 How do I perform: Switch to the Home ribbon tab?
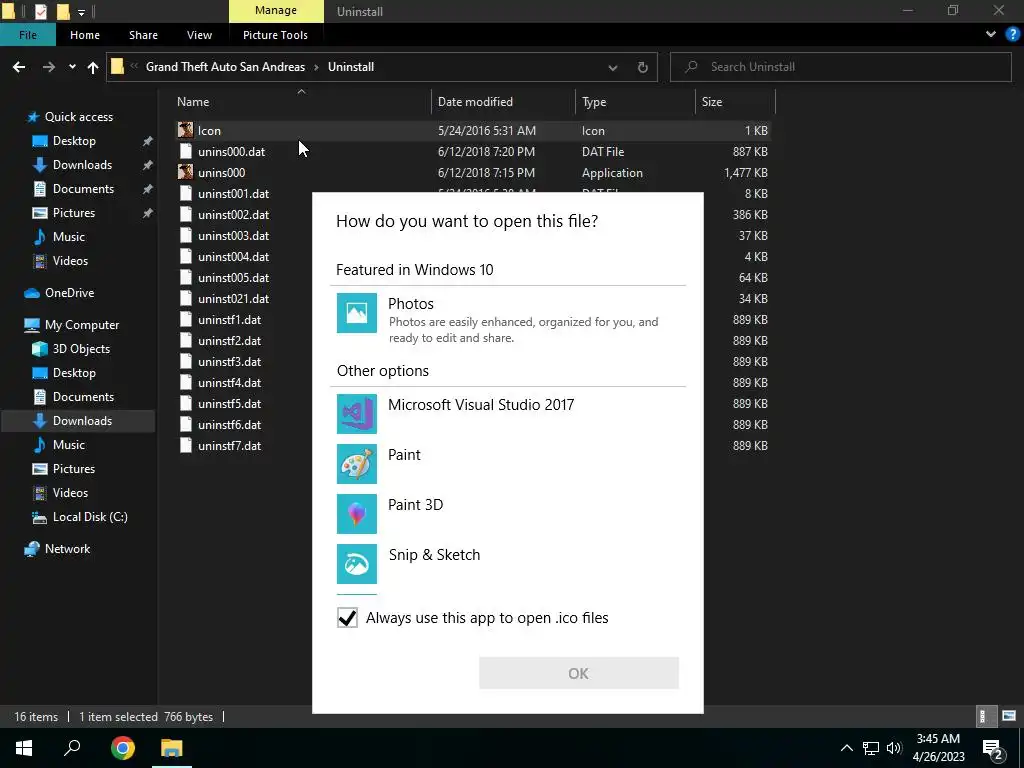(85, 35)
